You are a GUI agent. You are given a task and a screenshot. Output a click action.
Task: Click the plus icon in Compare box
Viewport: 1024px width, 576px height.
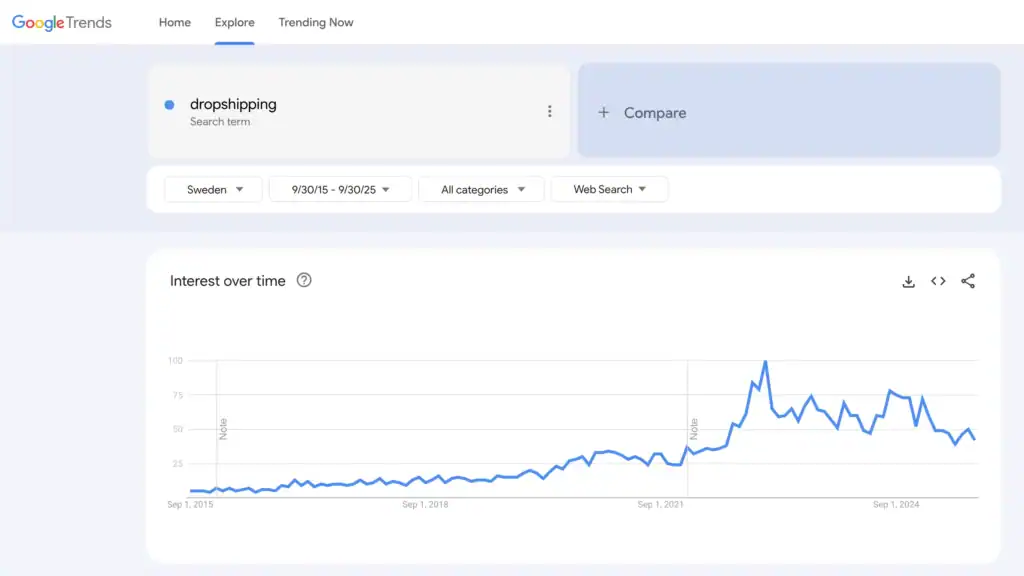tap(603, 113)
